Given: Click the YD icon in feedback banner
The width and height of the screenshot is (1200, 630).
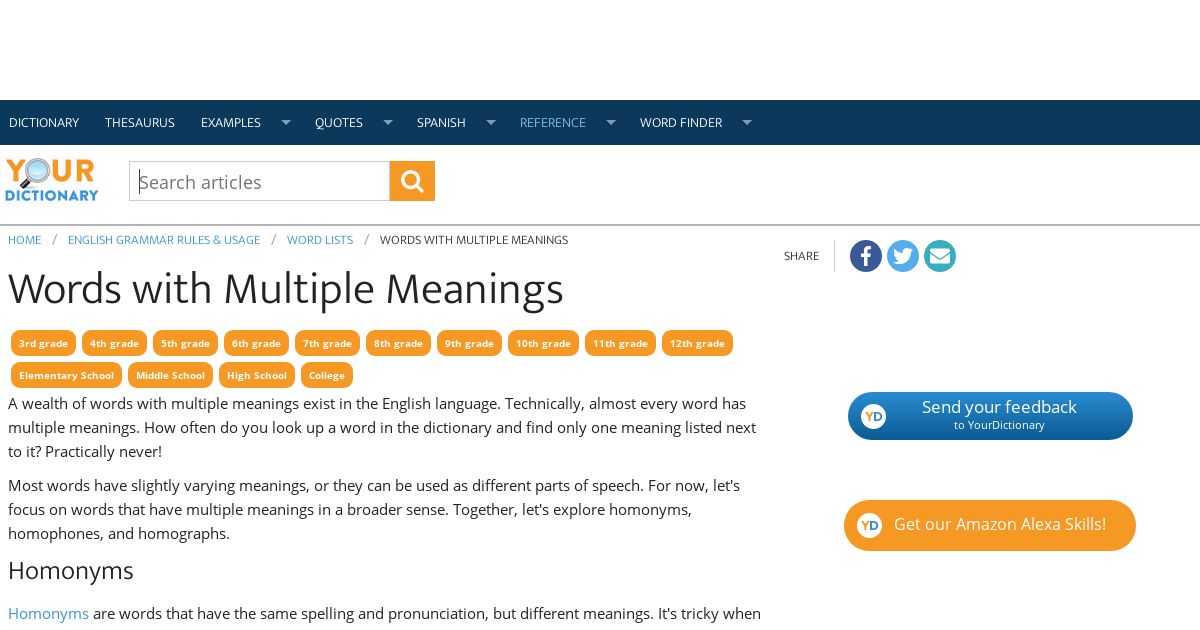Looking at the screenshot, I should 873,416.
